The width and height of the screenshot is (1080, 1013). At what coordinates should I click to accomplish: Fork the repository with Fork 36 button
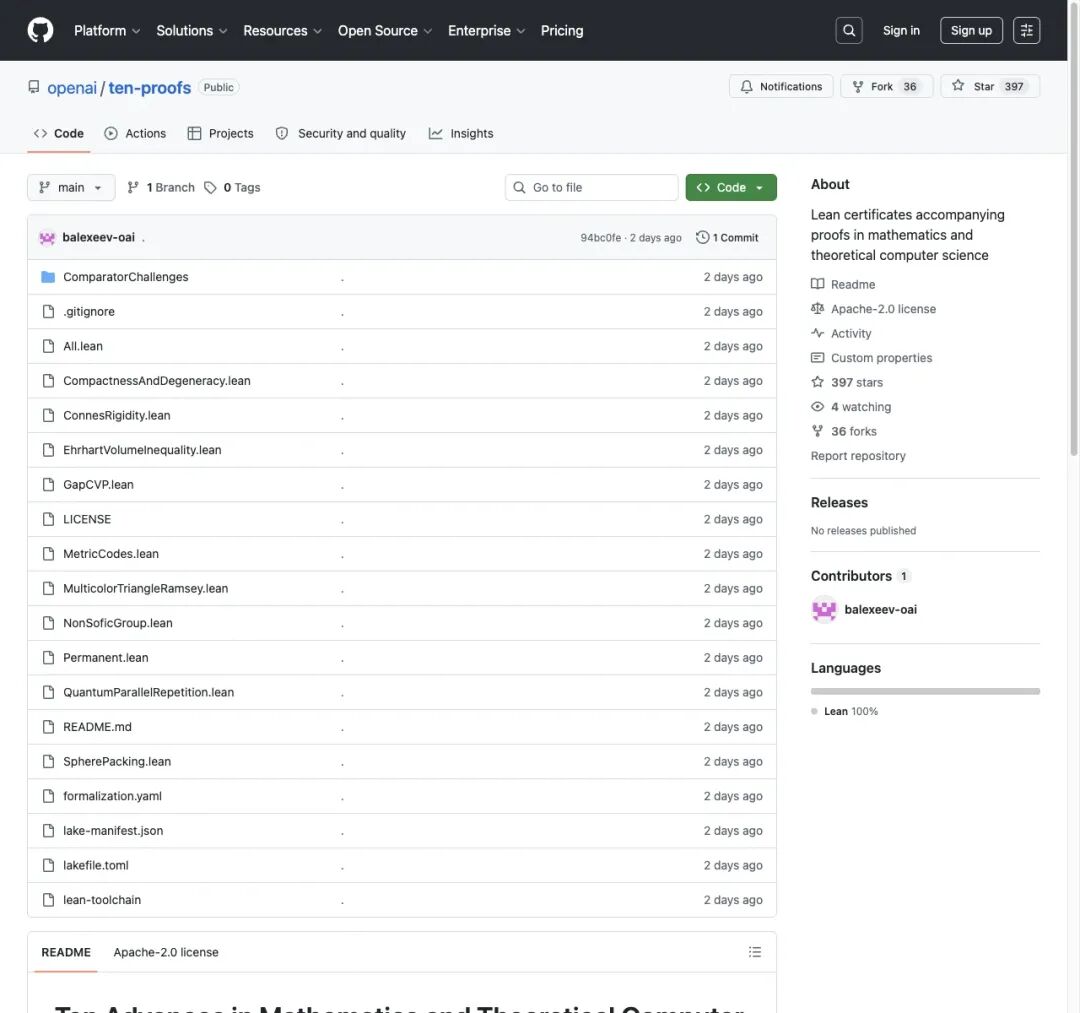click(x=886, y=86)
